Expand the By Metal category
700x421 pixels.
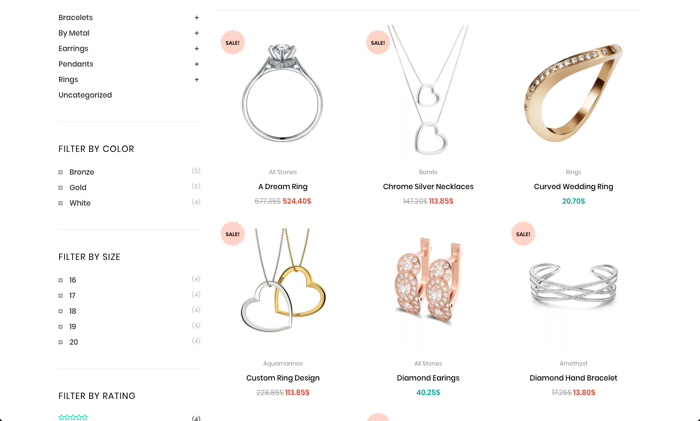(196, 33)
